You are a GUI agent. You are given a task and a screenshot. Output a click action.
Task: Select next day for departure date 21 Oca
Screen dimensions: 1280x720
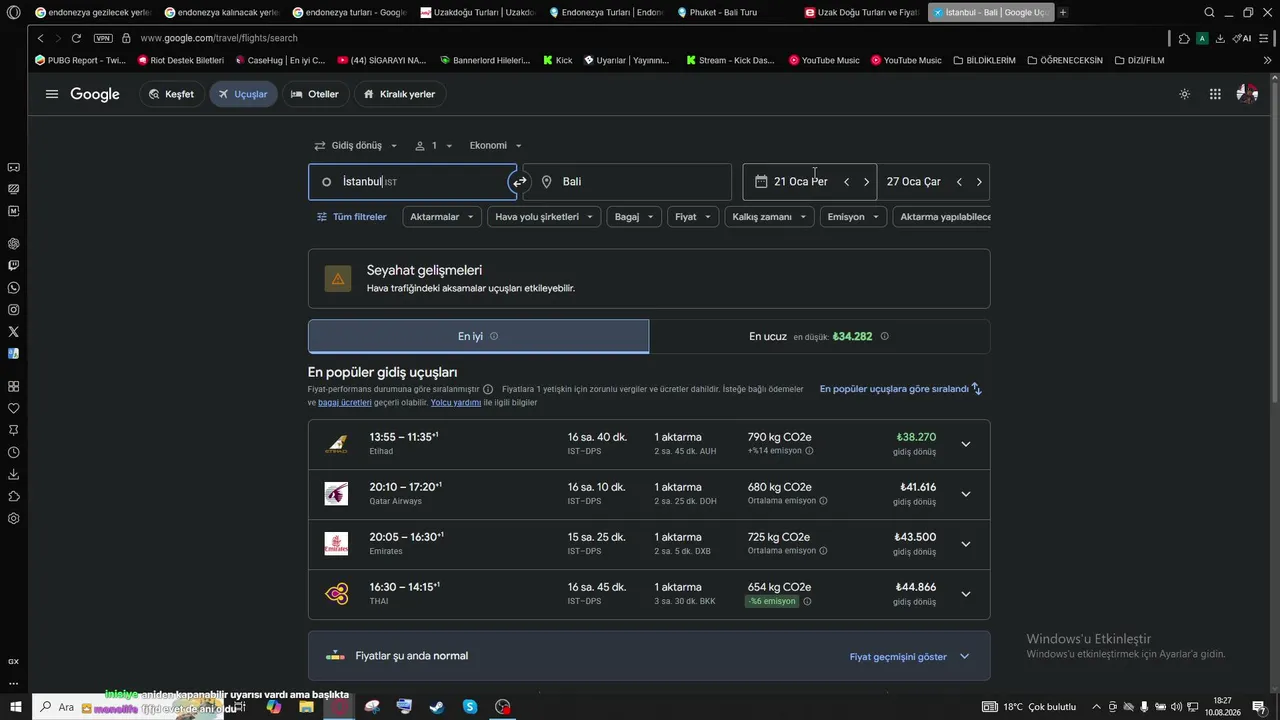pos(866,182)
